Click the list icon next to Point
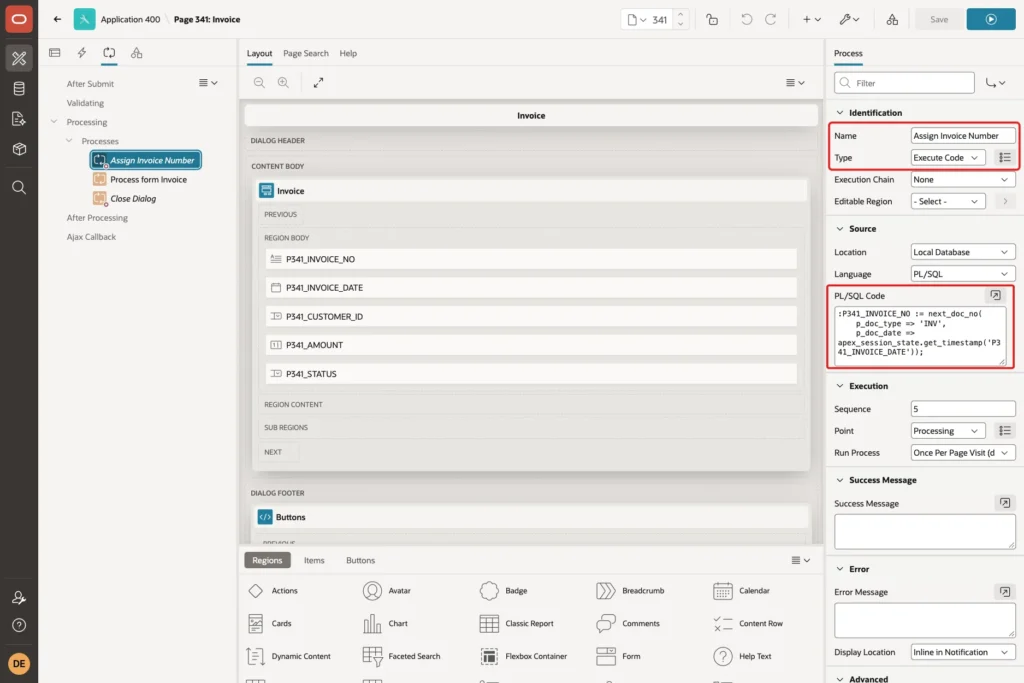 pos(1004,430)
